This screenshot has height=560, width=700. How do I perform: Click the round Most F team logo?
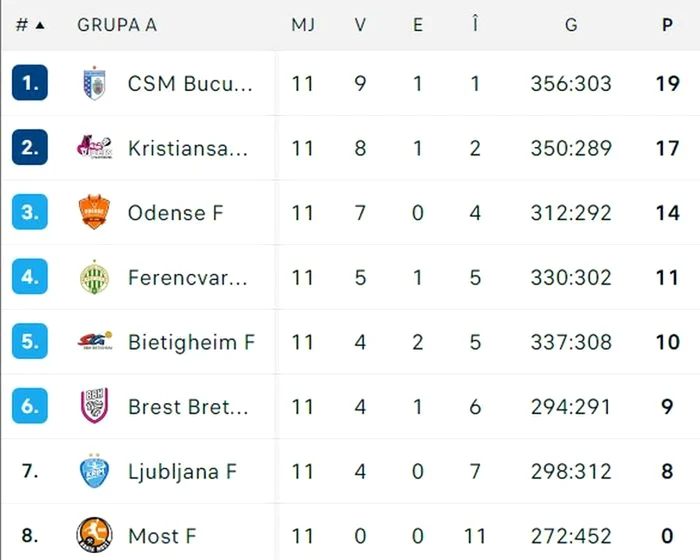point(94,535)
